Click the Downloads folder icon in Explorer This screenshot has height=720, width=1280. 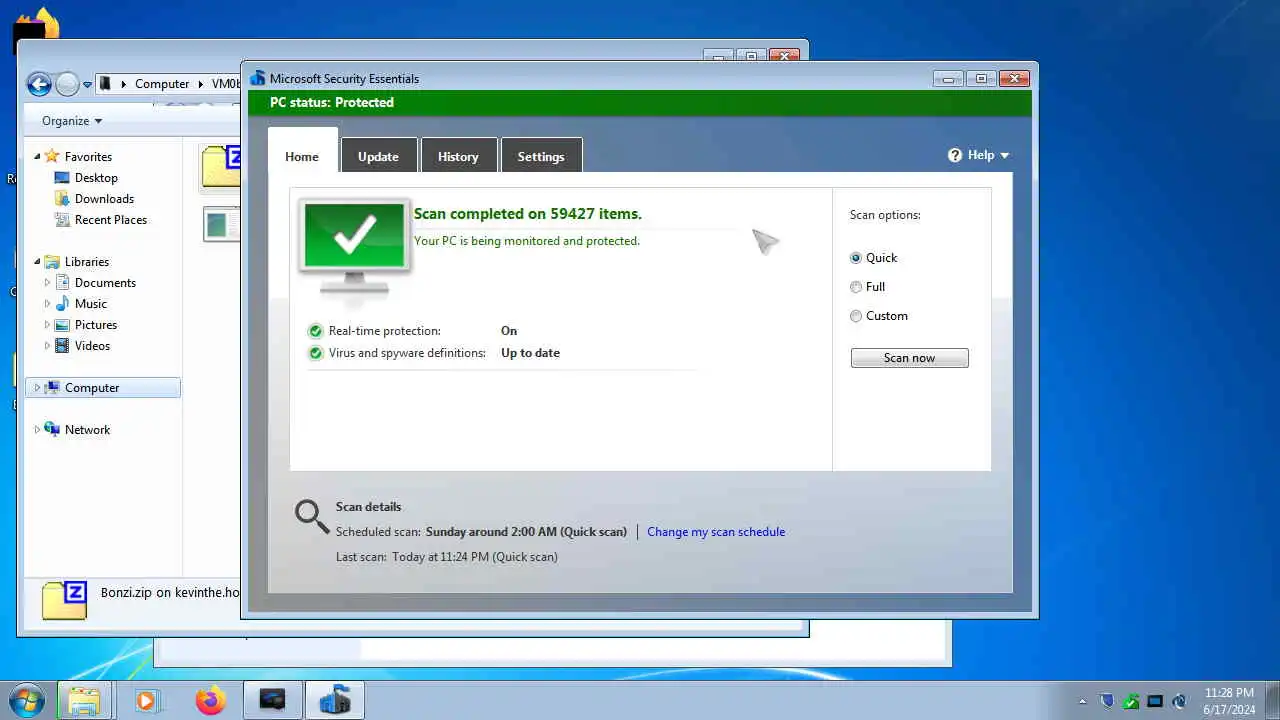tap(62, 198)
